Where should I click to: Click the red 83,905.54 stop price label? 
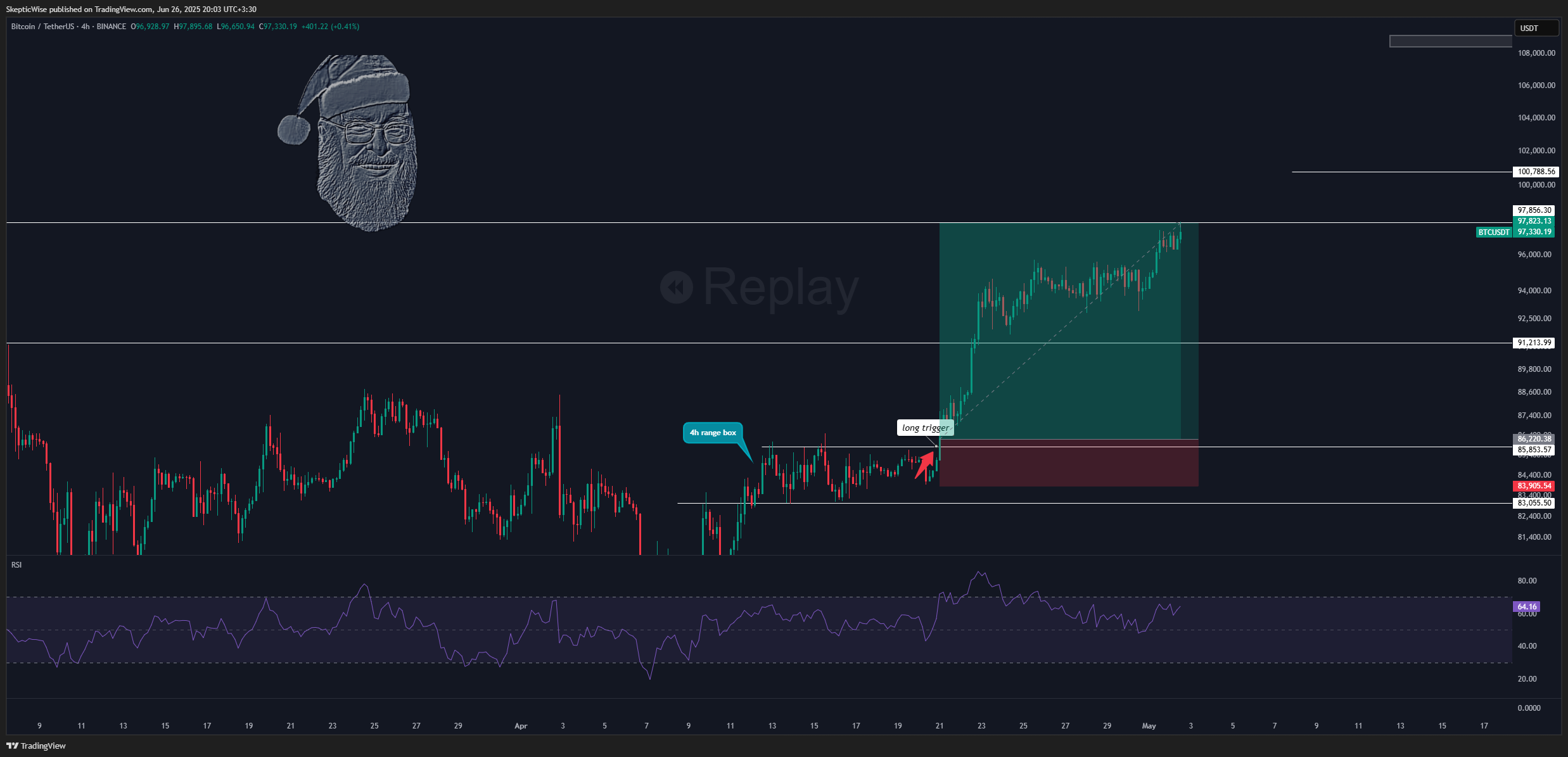[1534, 486]
